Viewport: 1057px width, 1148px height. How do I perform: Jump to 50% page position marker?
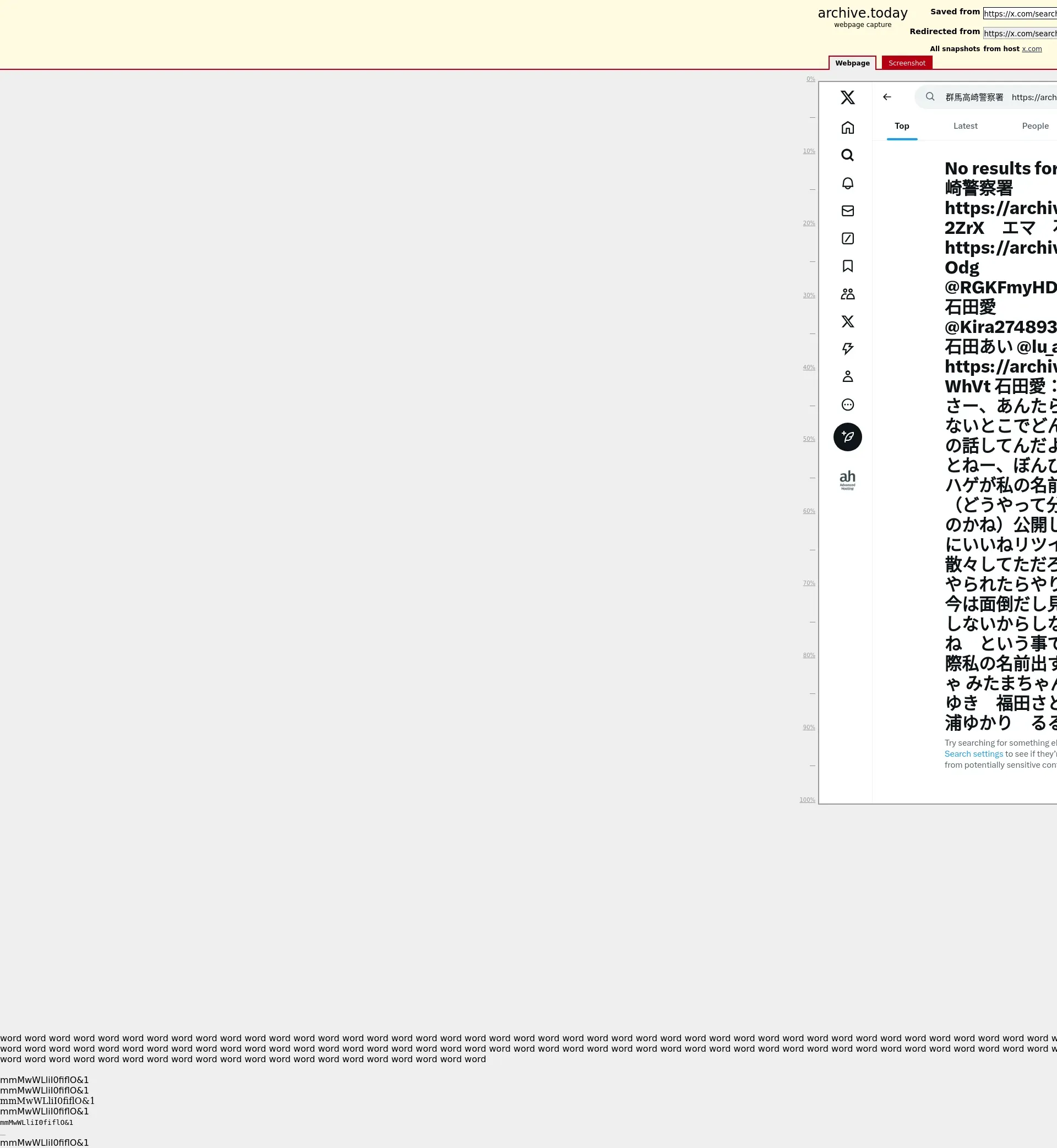pyautogui.click(x=808, y=439)
